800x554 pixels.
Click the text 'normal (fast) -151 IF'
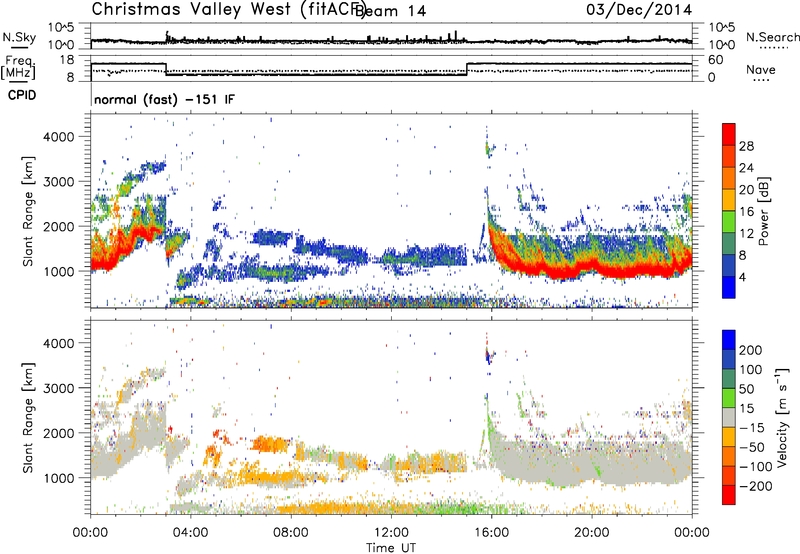(164, 99)
